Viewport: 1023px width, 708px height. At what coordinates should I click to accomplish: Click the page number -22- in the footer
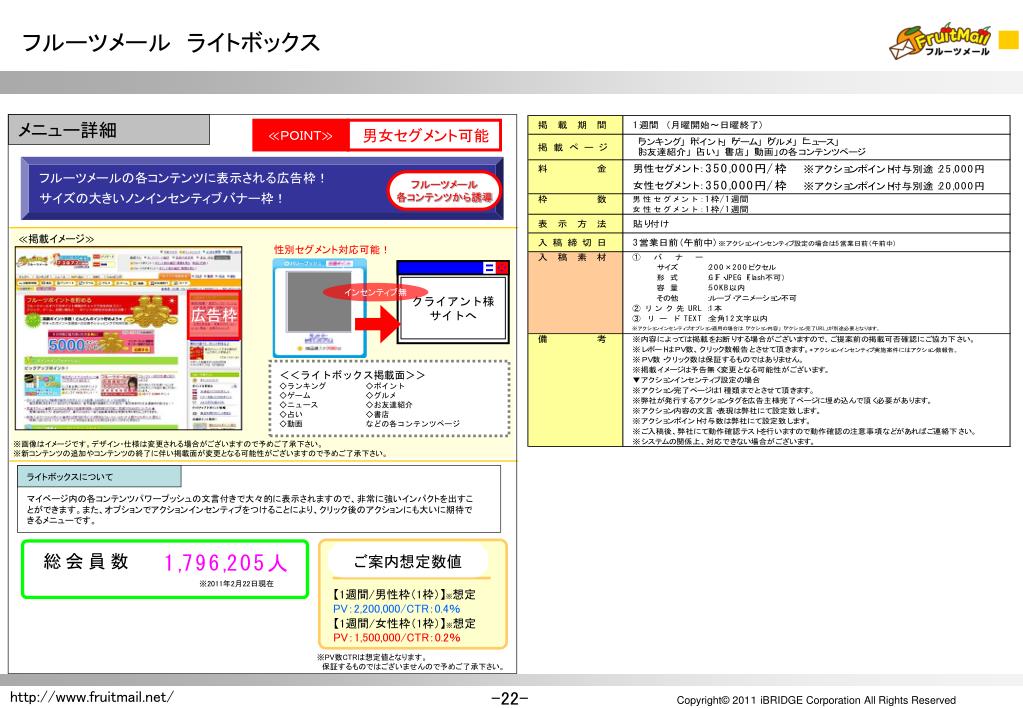(510, 699)
